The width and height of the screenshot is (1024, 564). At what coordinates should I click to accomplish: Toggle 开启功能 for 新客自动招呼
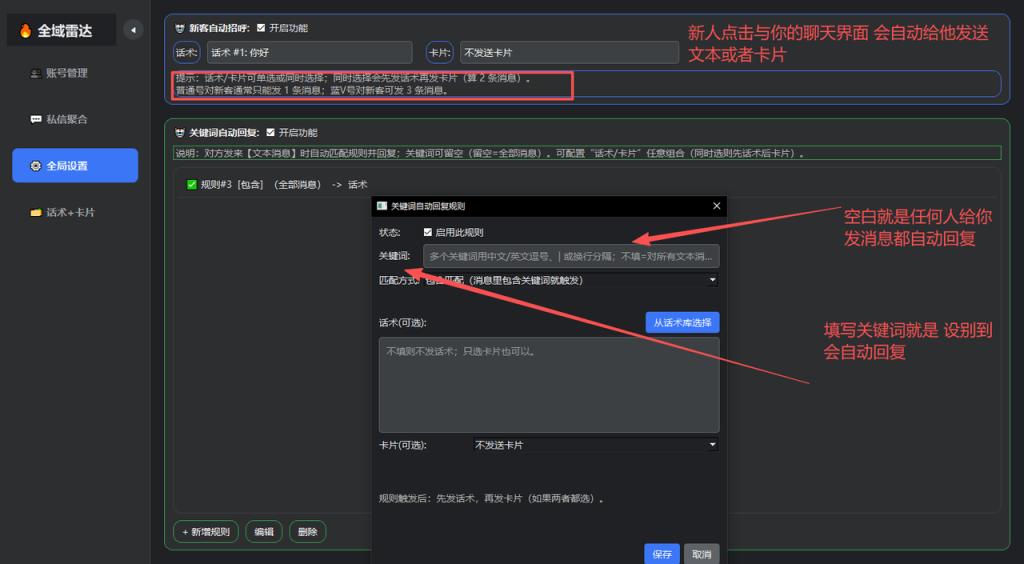click(x=262, y=29)
